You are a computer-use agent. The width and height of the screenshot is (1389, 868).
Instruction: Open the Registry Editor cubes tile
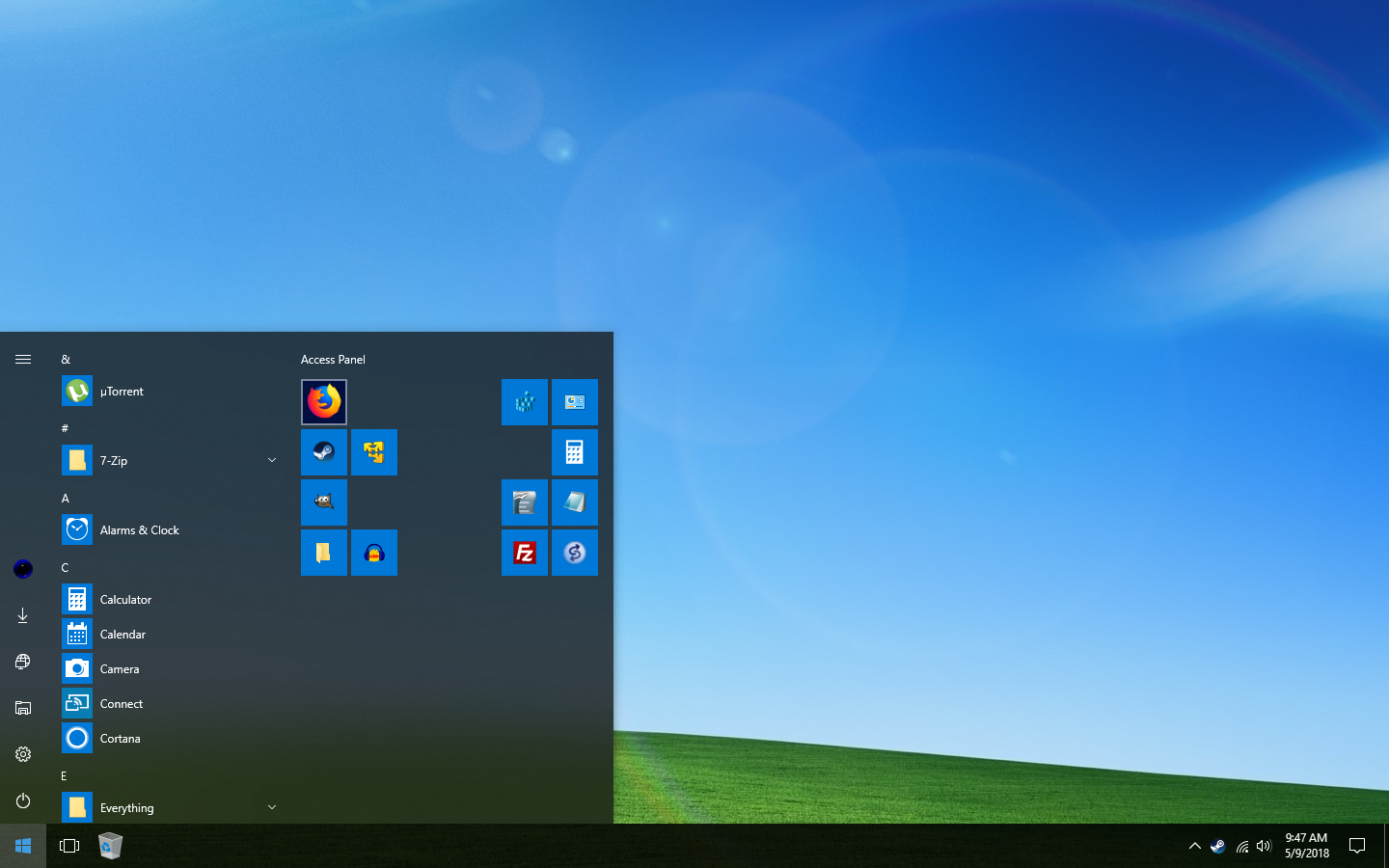[525, 402]
